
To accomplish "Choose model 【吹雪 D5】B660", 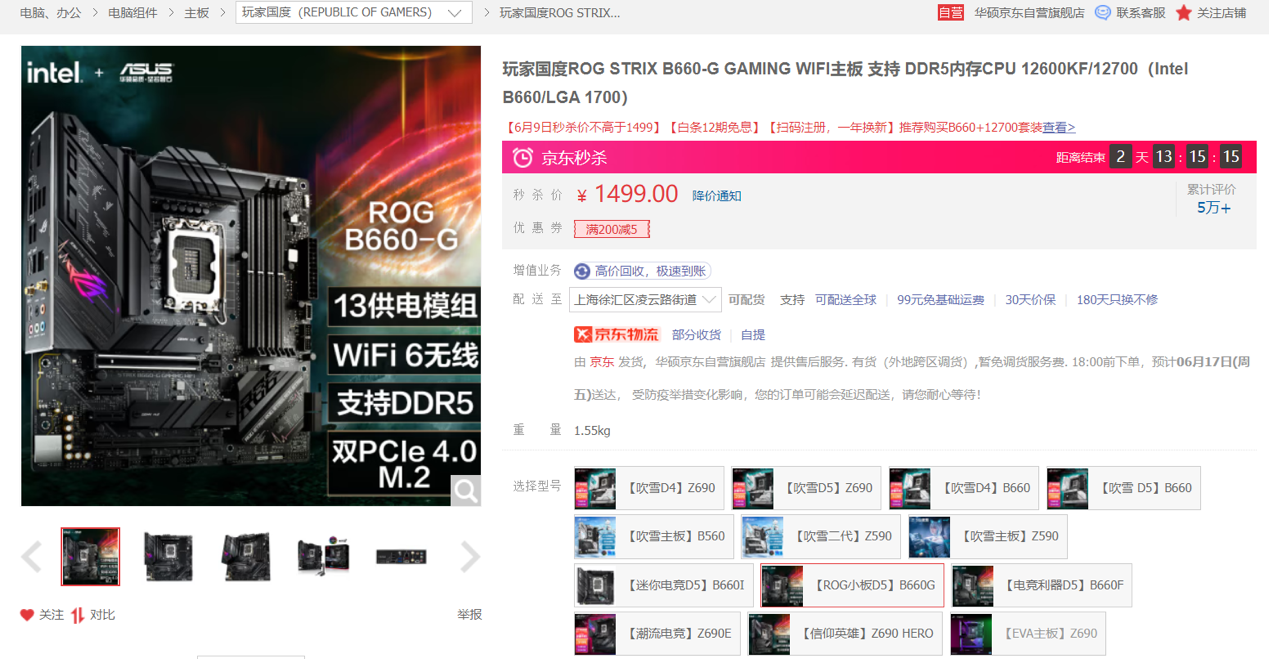I will [x=1123, y=488].
